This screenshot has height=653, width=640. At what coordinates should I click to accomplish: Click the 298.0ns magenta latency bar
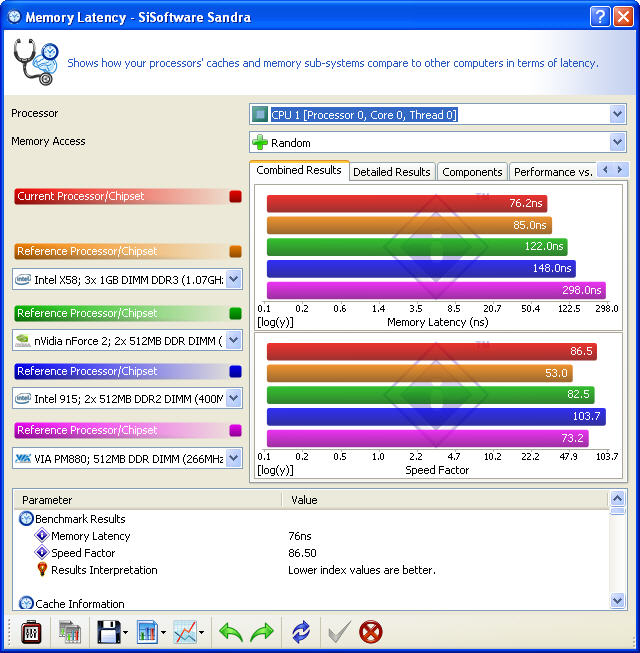click(x=436, y=290)
